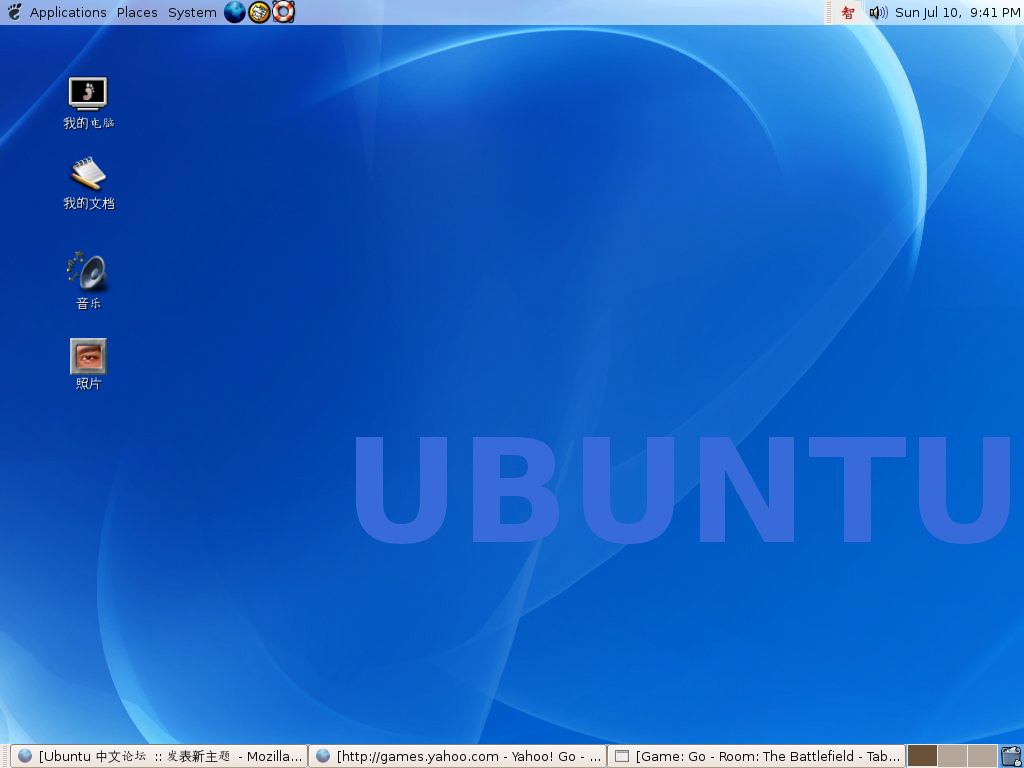Switch to the third workspace

[x=982, y=756]
